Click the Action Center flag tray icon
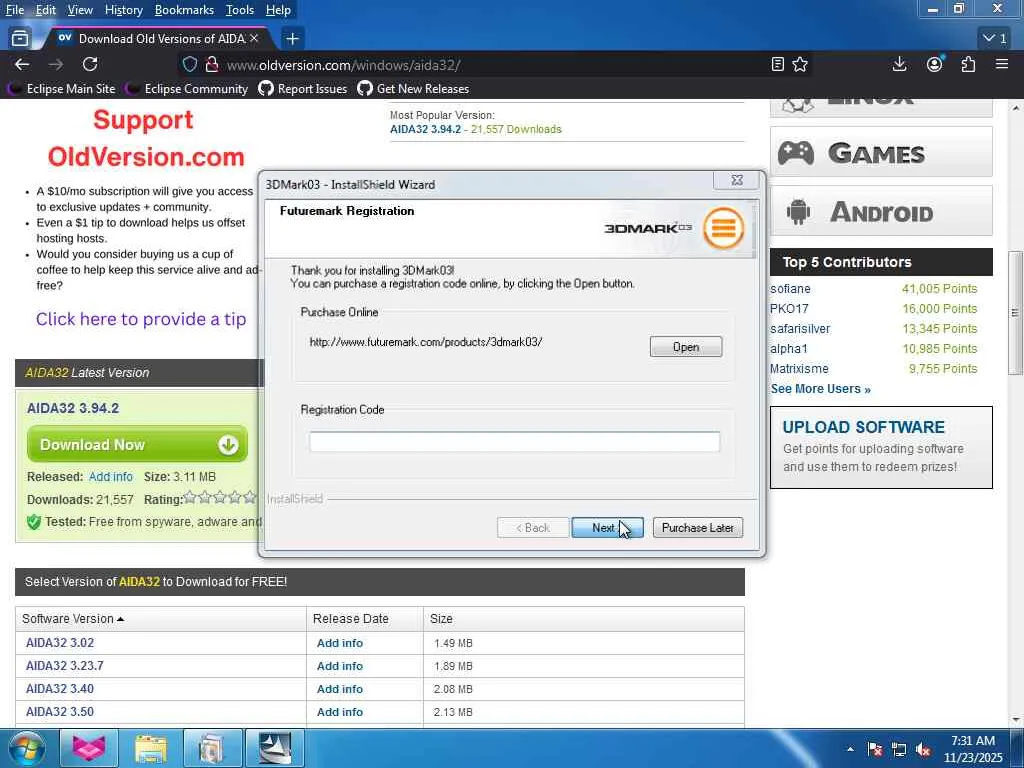 (x=875, y=749)
